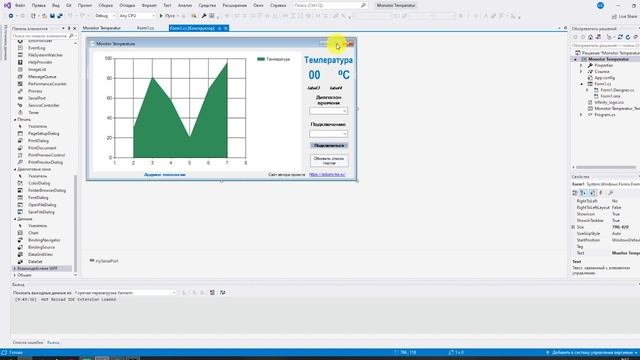Open the Any CPU platform dropdown
This screenshot has height=360, width=640.
coord(137,16)
